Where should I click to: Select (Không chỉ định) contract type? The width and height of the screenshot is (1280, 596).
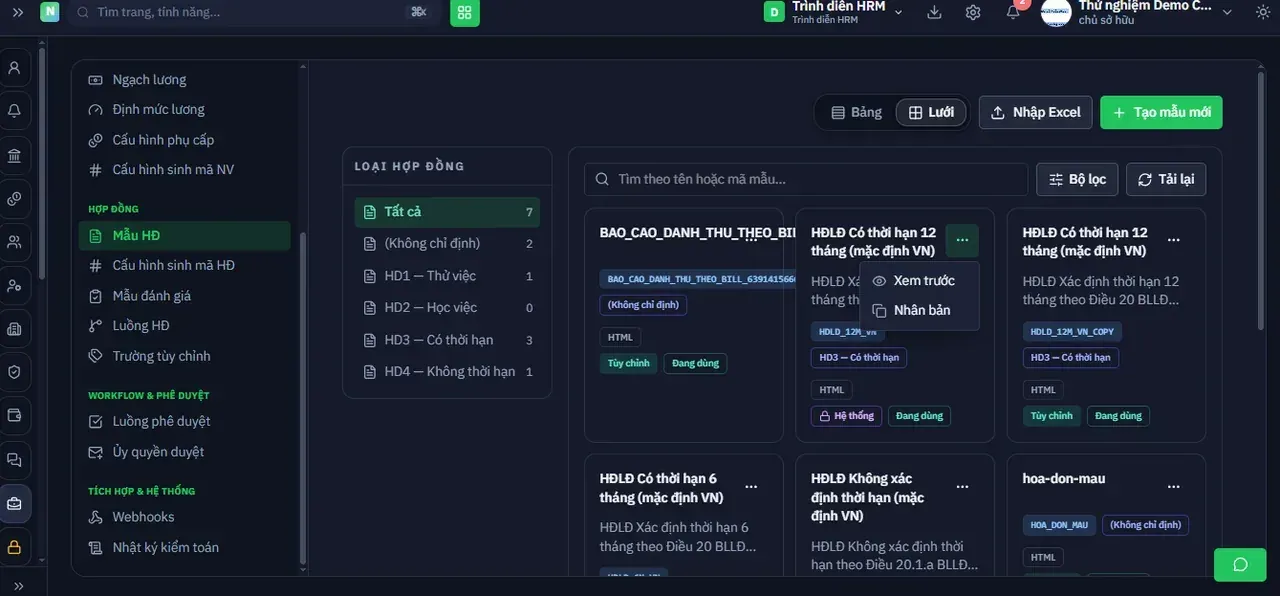(447, 243)
